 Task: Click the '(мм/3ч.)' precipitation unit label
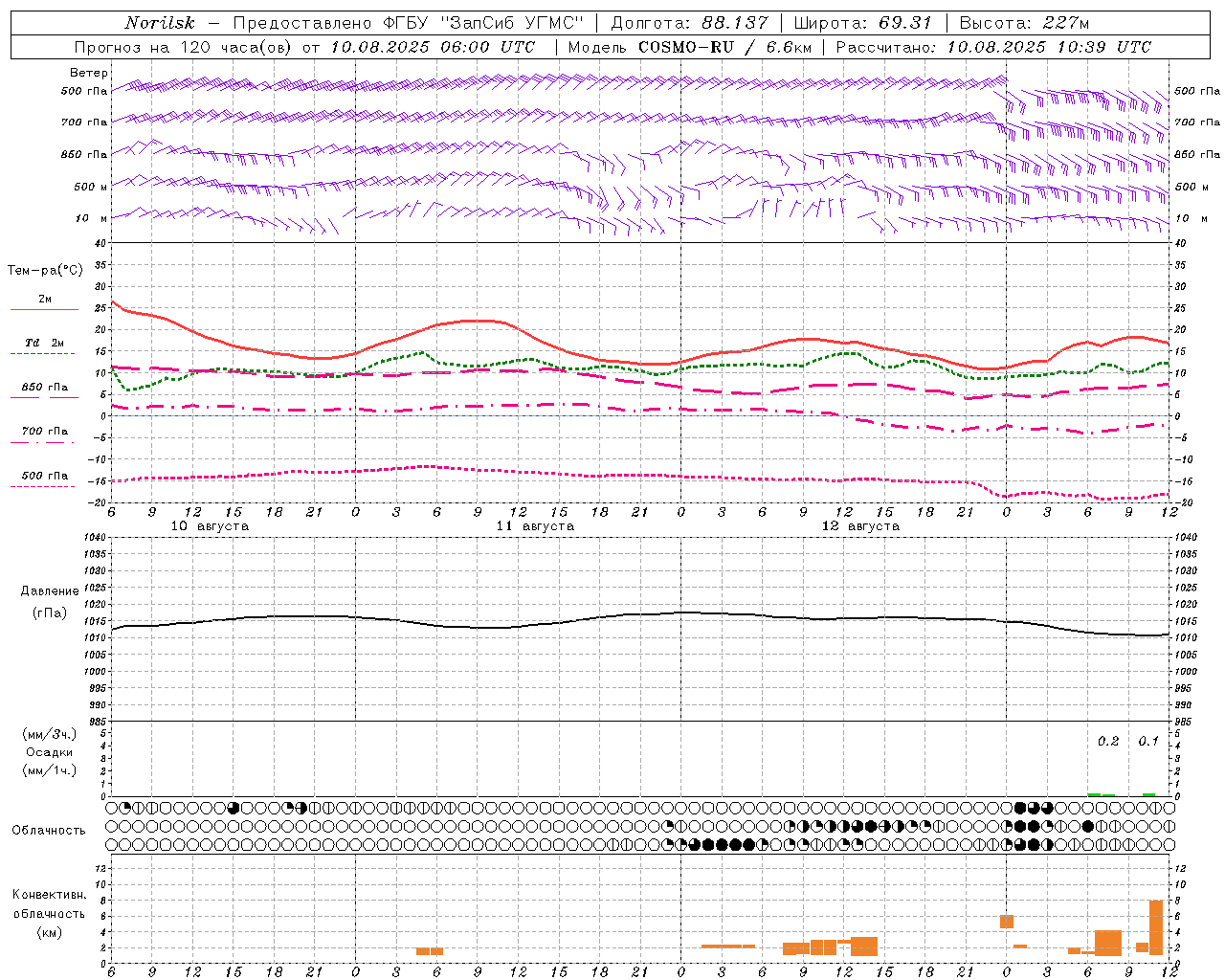(x=50, y=734)
